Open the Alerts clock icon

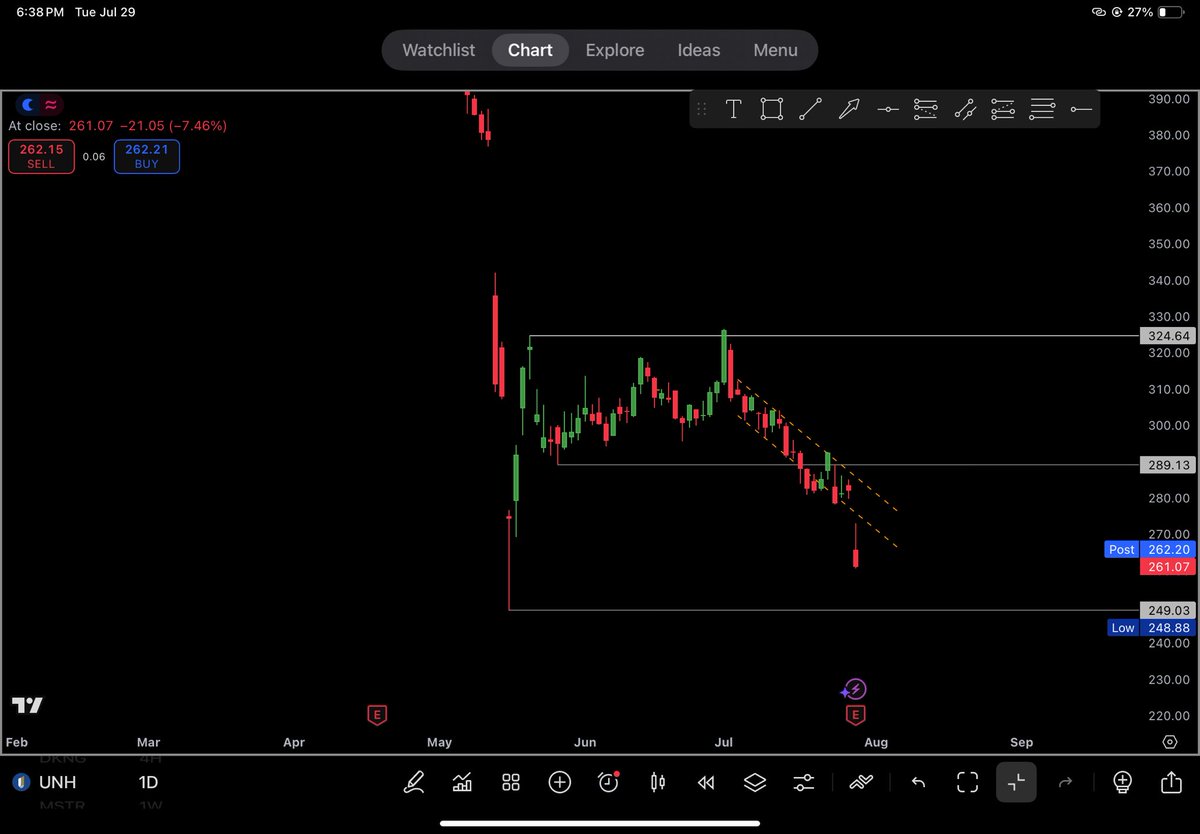click(x=609, y=782)
